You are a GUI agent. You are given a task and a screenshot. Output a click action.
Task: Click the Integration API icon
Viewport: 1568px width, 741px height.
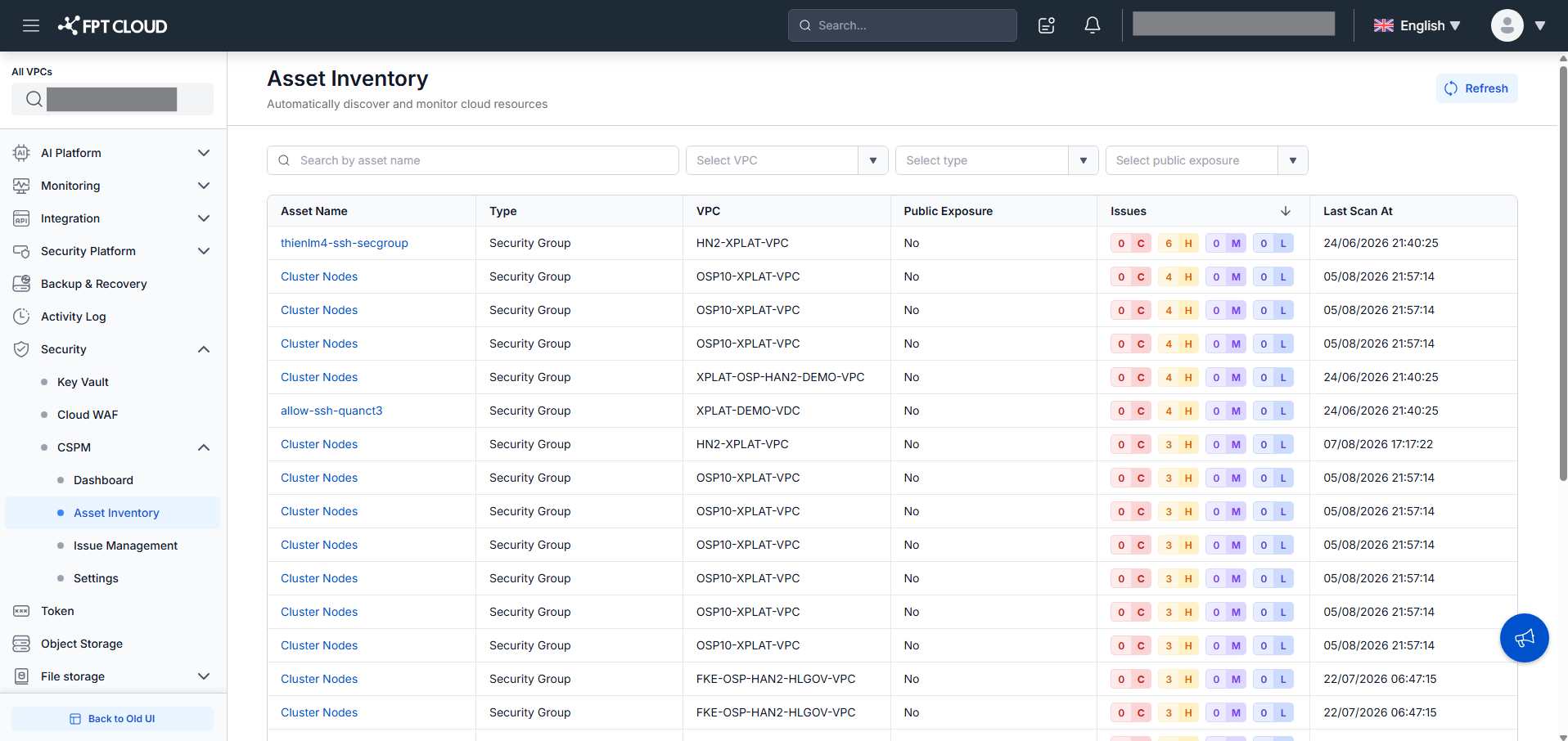(22, 218)
